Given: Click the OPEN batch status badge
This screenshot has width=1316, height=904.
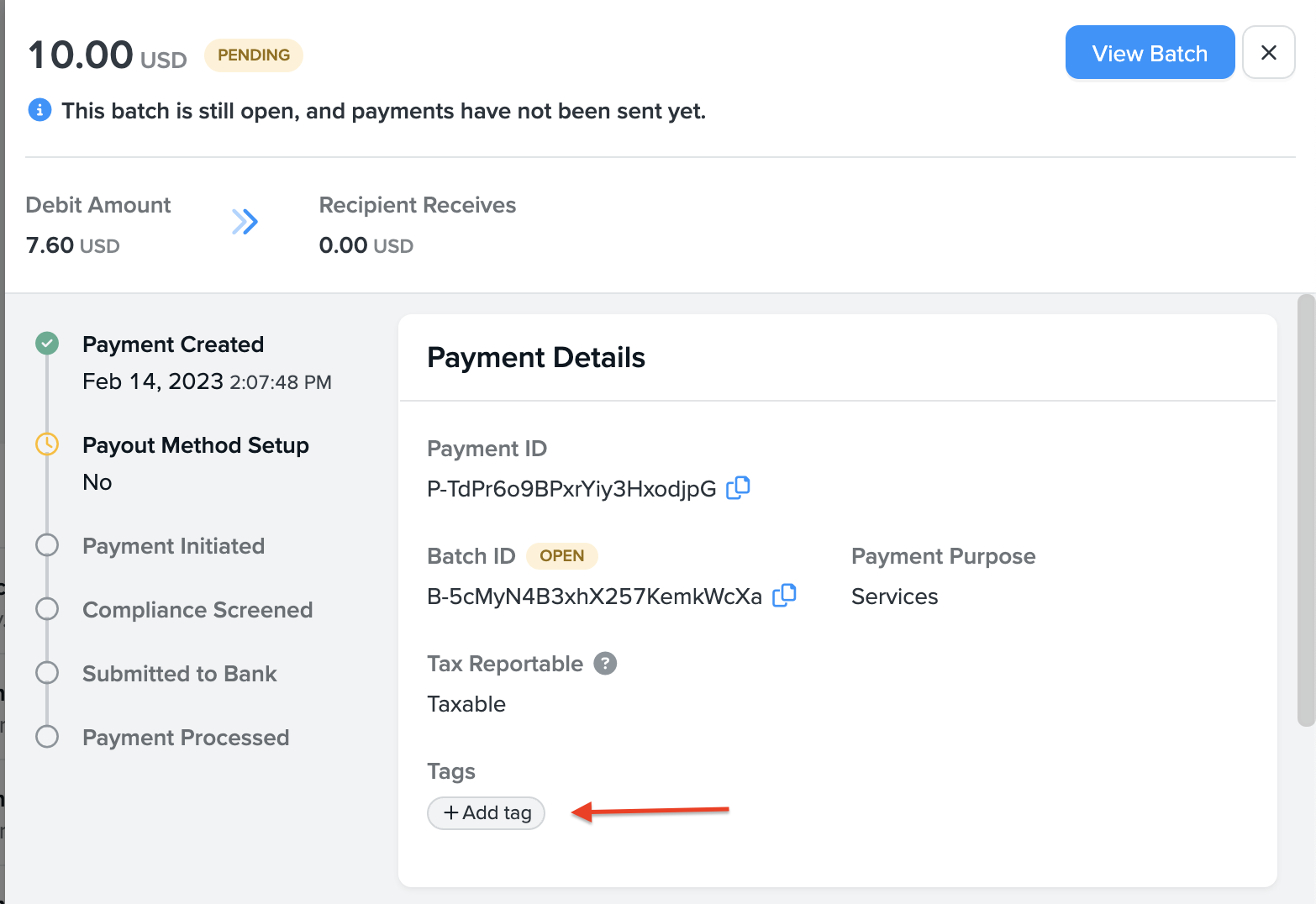Looking at the screenshot, I should point(561,556).
